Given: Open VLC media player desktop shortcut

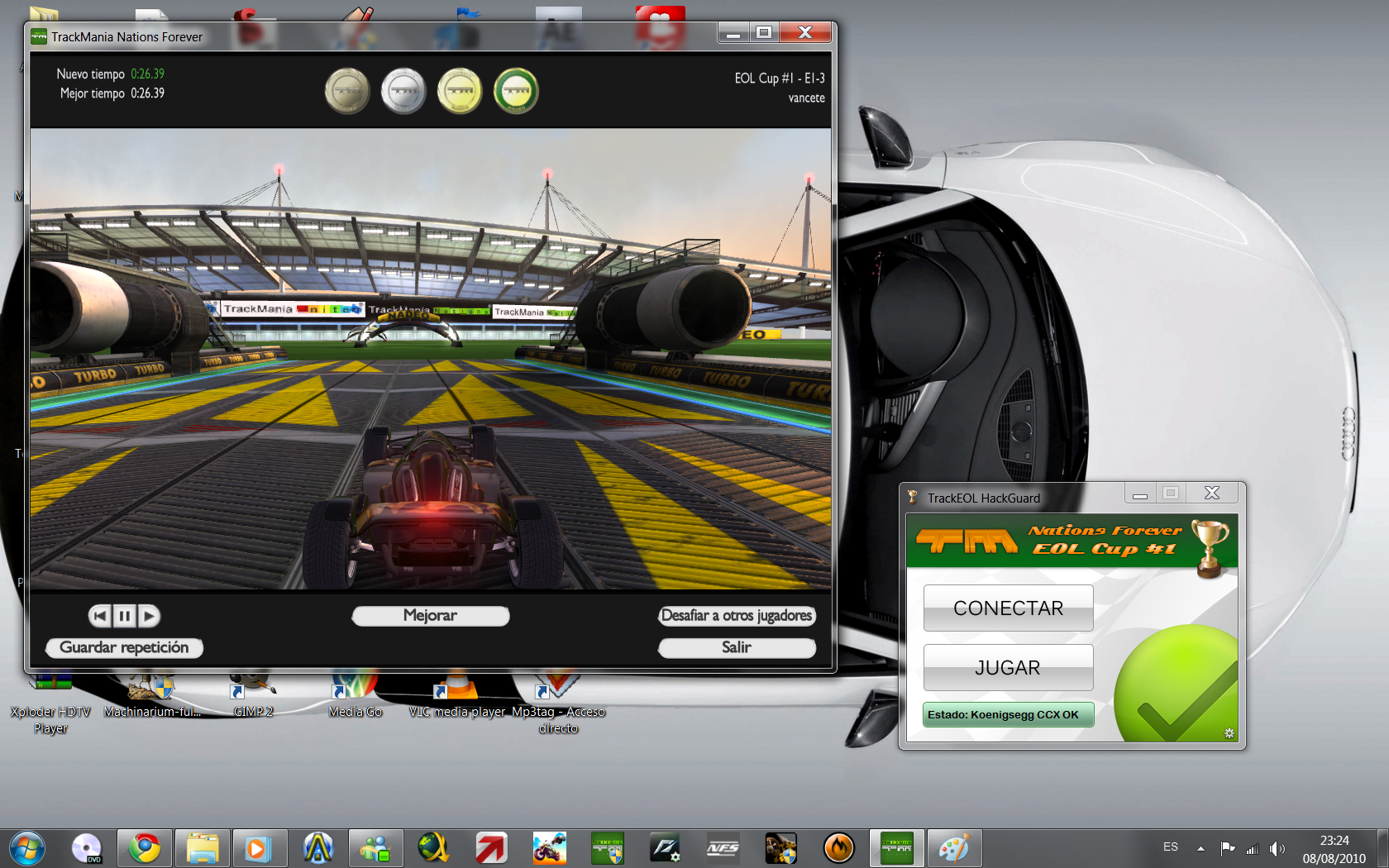Looking at the screenshot, I should (x=456, y=697).
